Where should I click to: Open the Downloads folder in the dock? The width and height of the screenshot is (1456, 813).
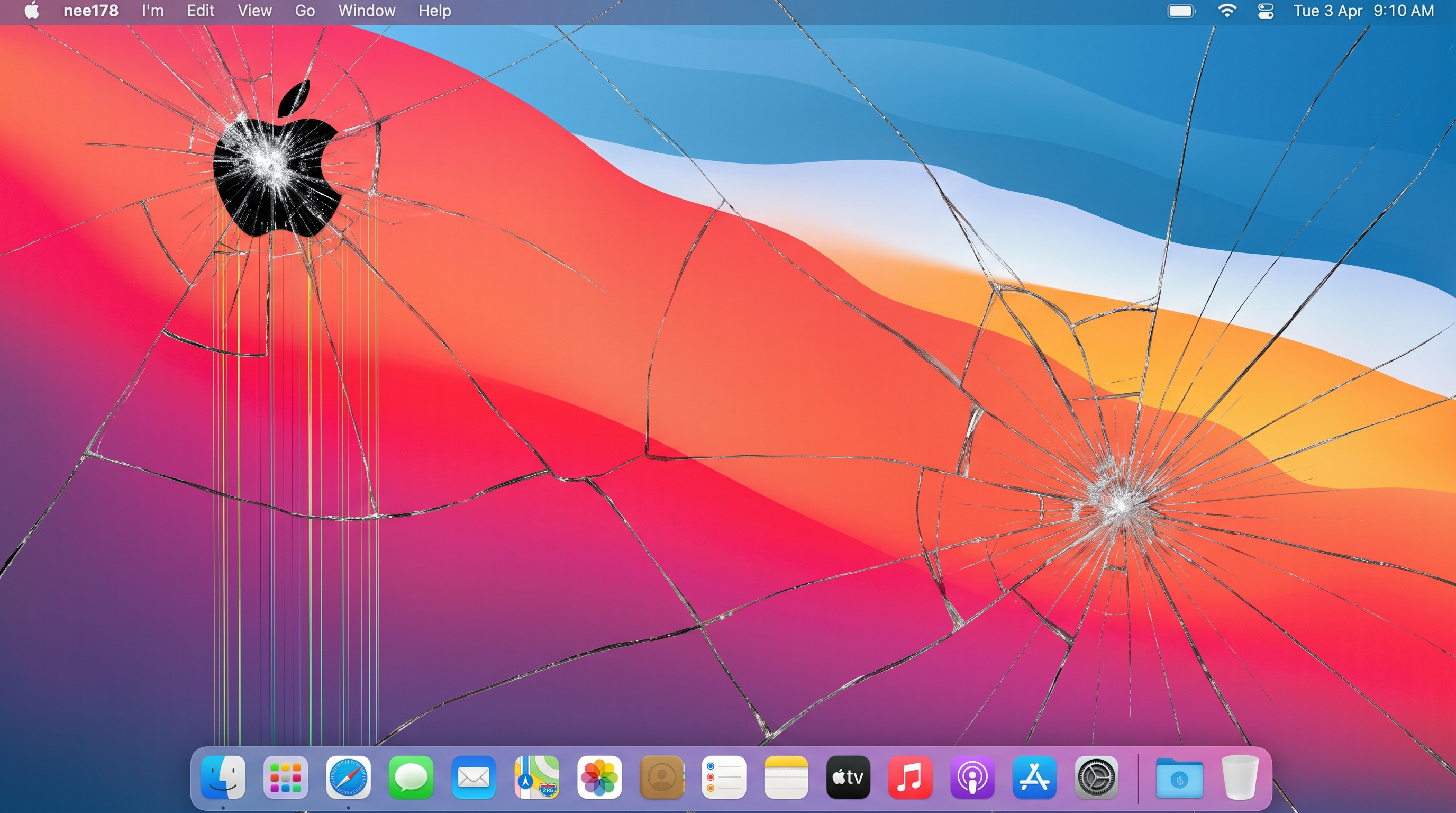(1179, 779)
